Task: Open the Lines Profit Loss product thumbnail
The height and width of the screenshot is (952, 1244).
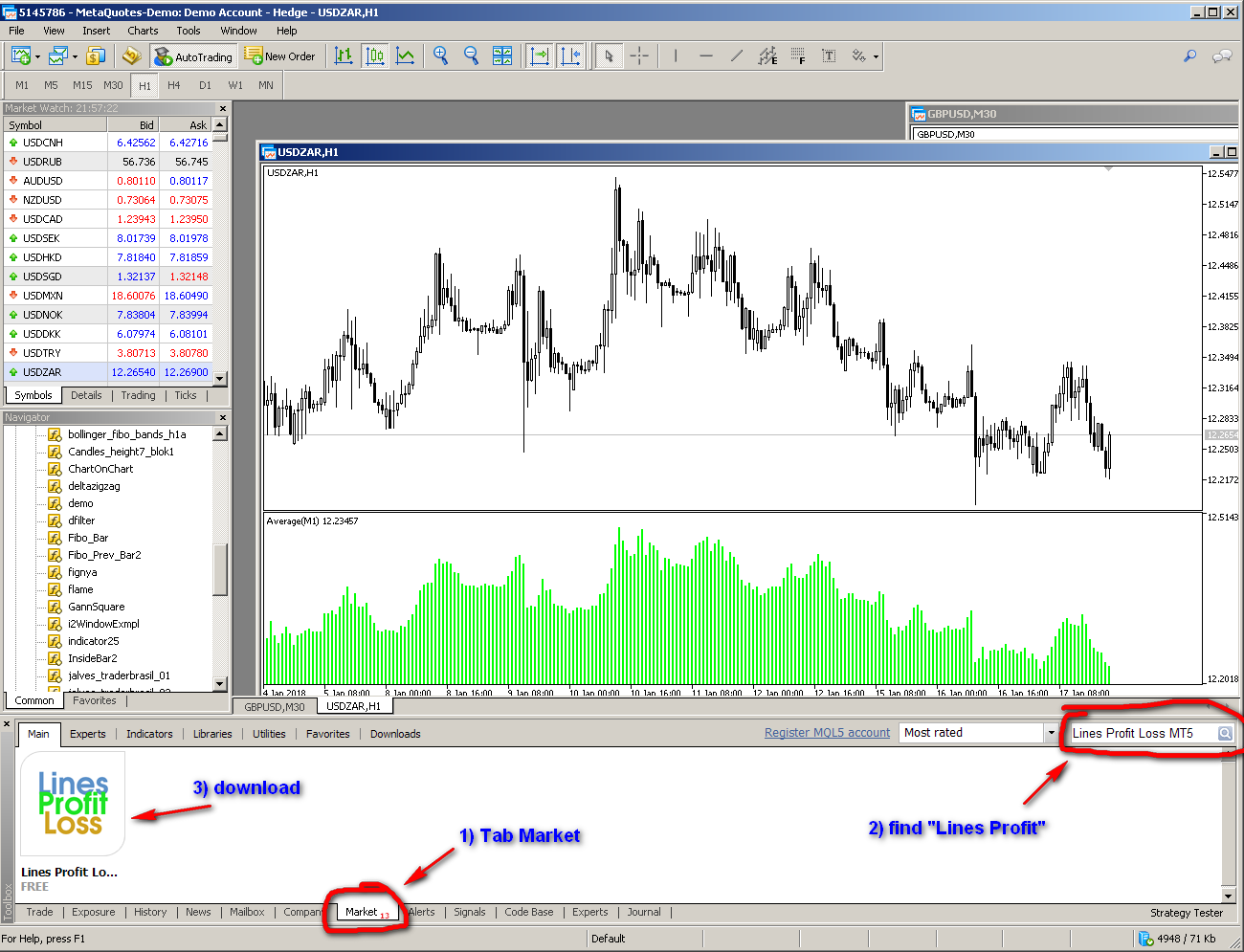Action: click(73, 804)
